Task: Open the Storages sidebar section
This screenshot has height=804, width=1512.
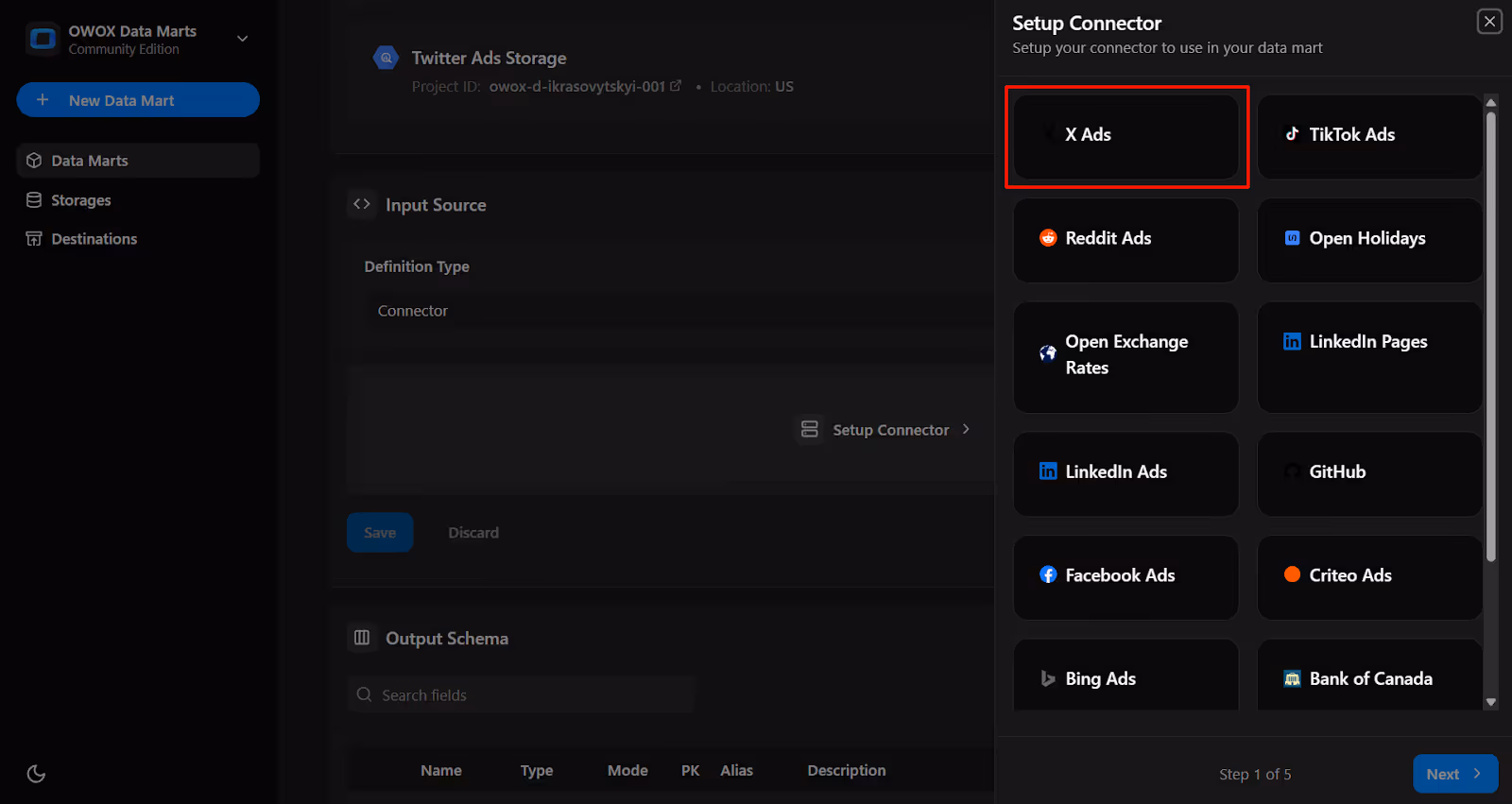Action: click(138, 200)
